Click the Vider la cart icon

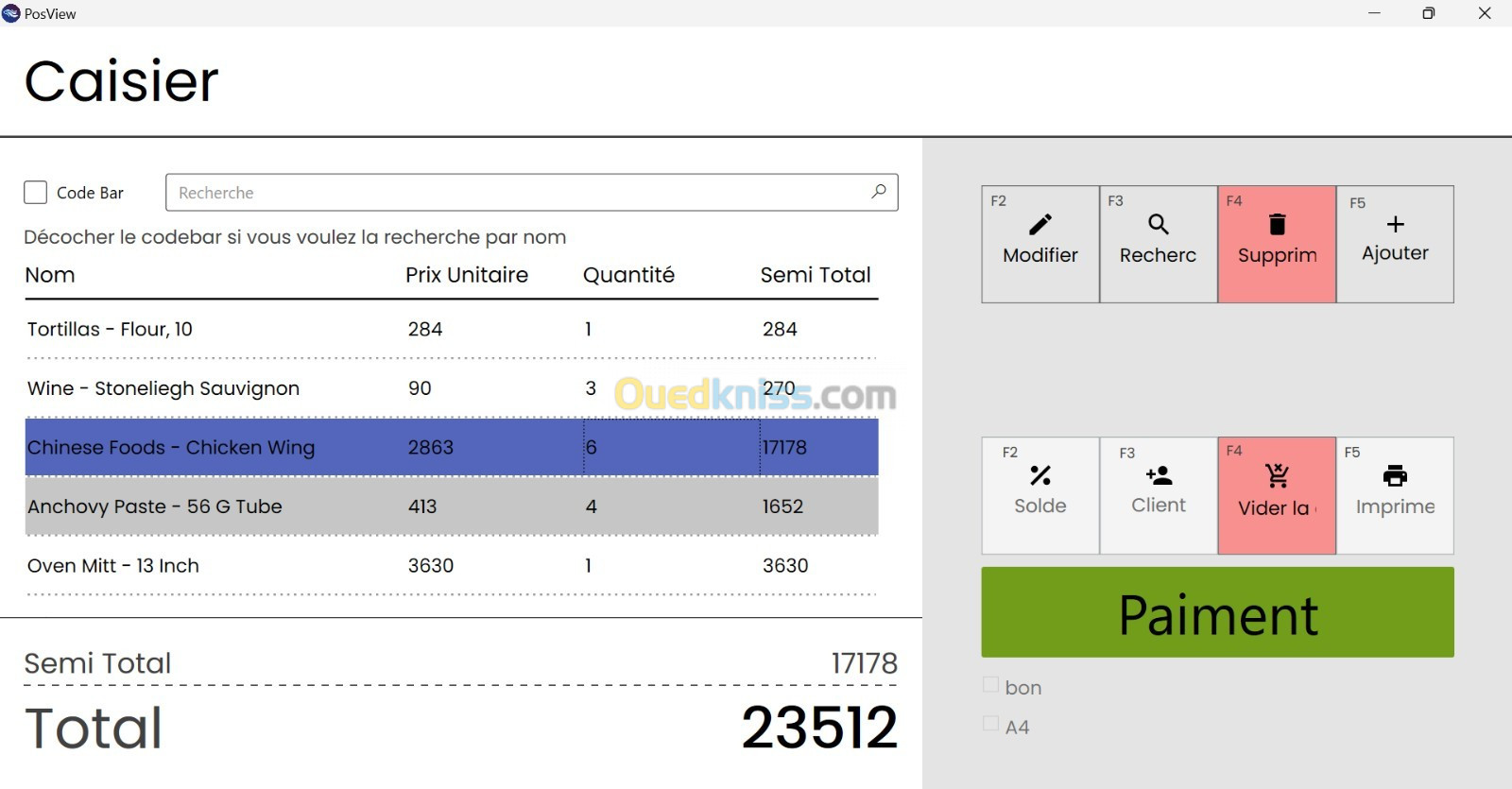(x=1277, y=475)
